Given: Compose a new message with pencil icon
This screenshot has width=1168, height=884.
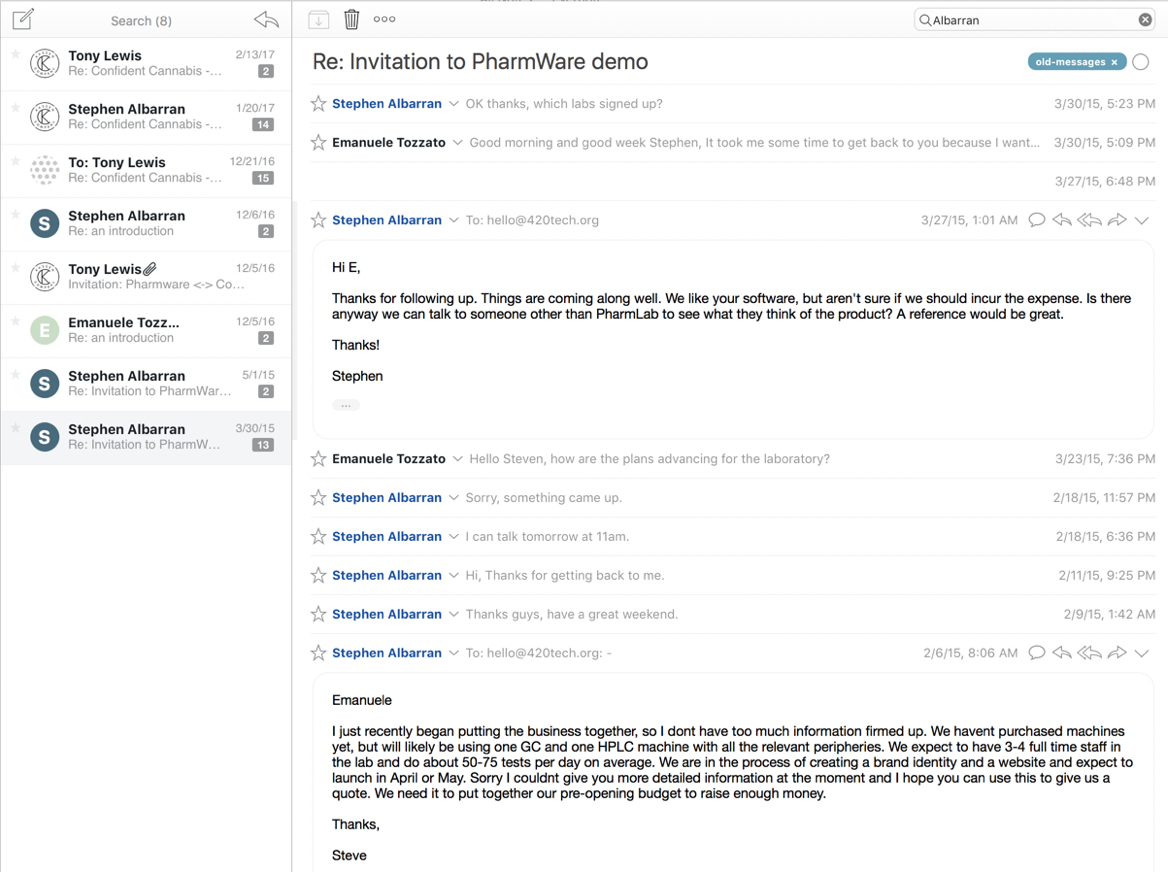Looking at the screenshot, I should click(x=23, y=19).
